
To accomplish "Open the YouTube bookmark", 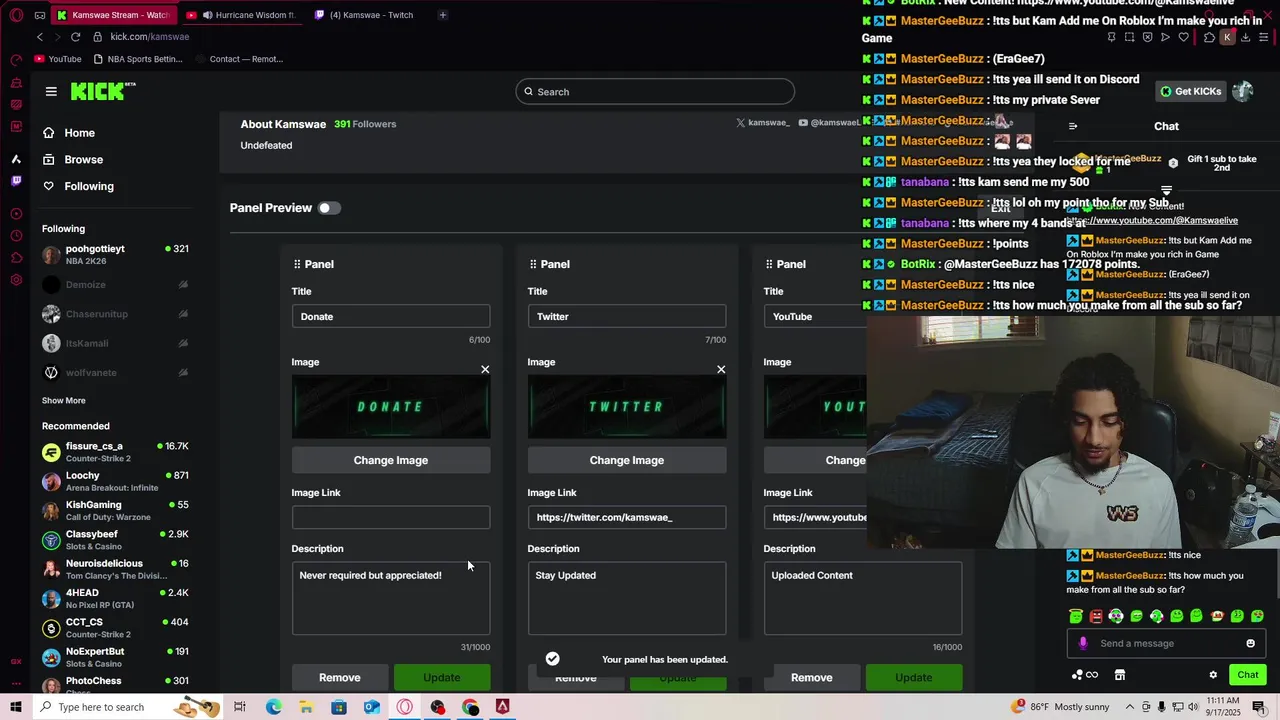I will click(57, 59).
